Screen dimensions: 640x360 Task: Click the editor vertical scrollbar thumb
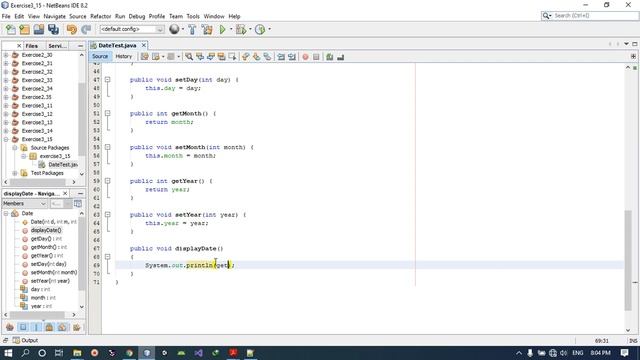tap(628, 260)
